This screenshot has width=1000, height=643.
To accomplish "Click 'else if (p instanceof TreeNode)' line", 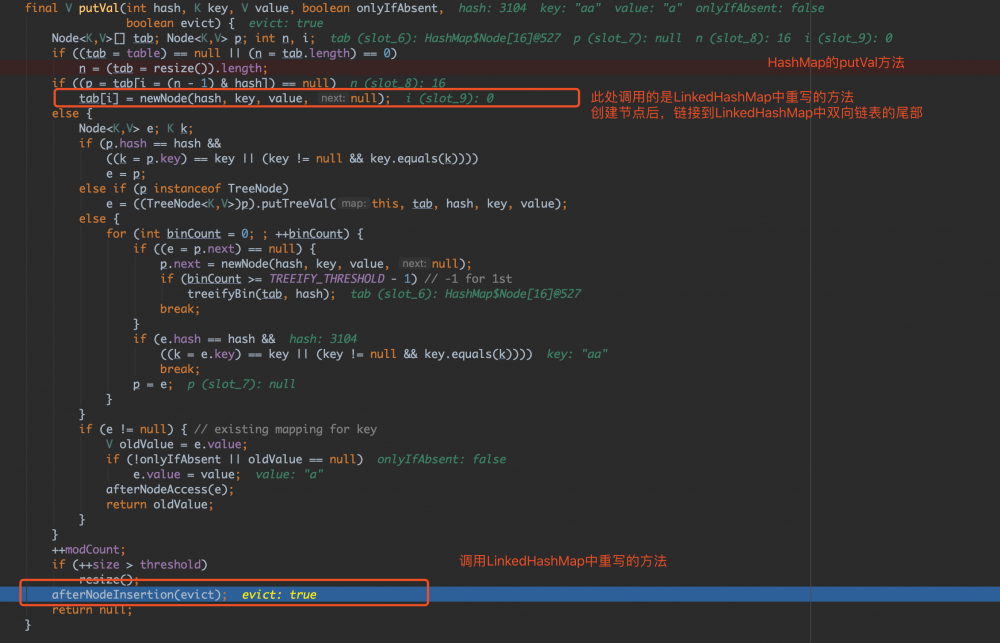I will pos(184,189).
